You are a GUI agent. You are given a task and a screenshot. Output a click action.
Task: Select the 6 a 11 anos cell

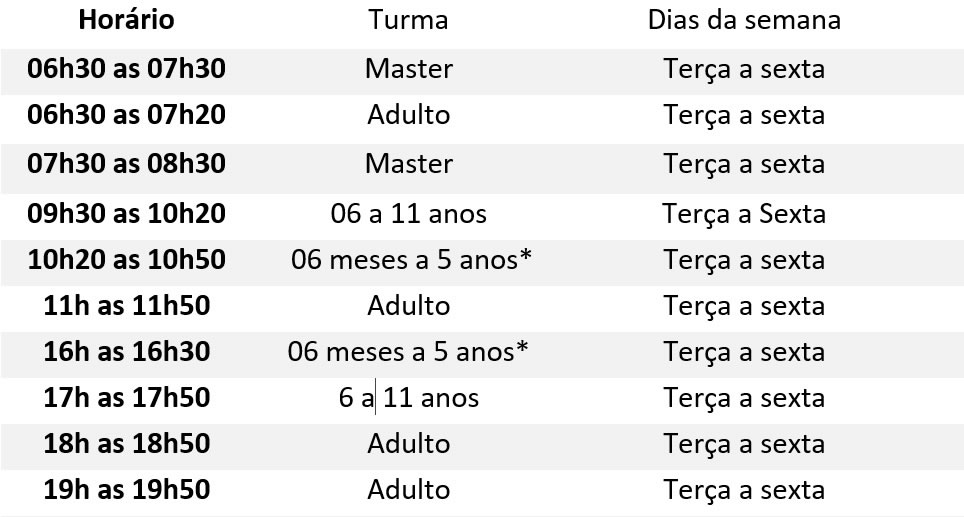(x=408, y=398)
